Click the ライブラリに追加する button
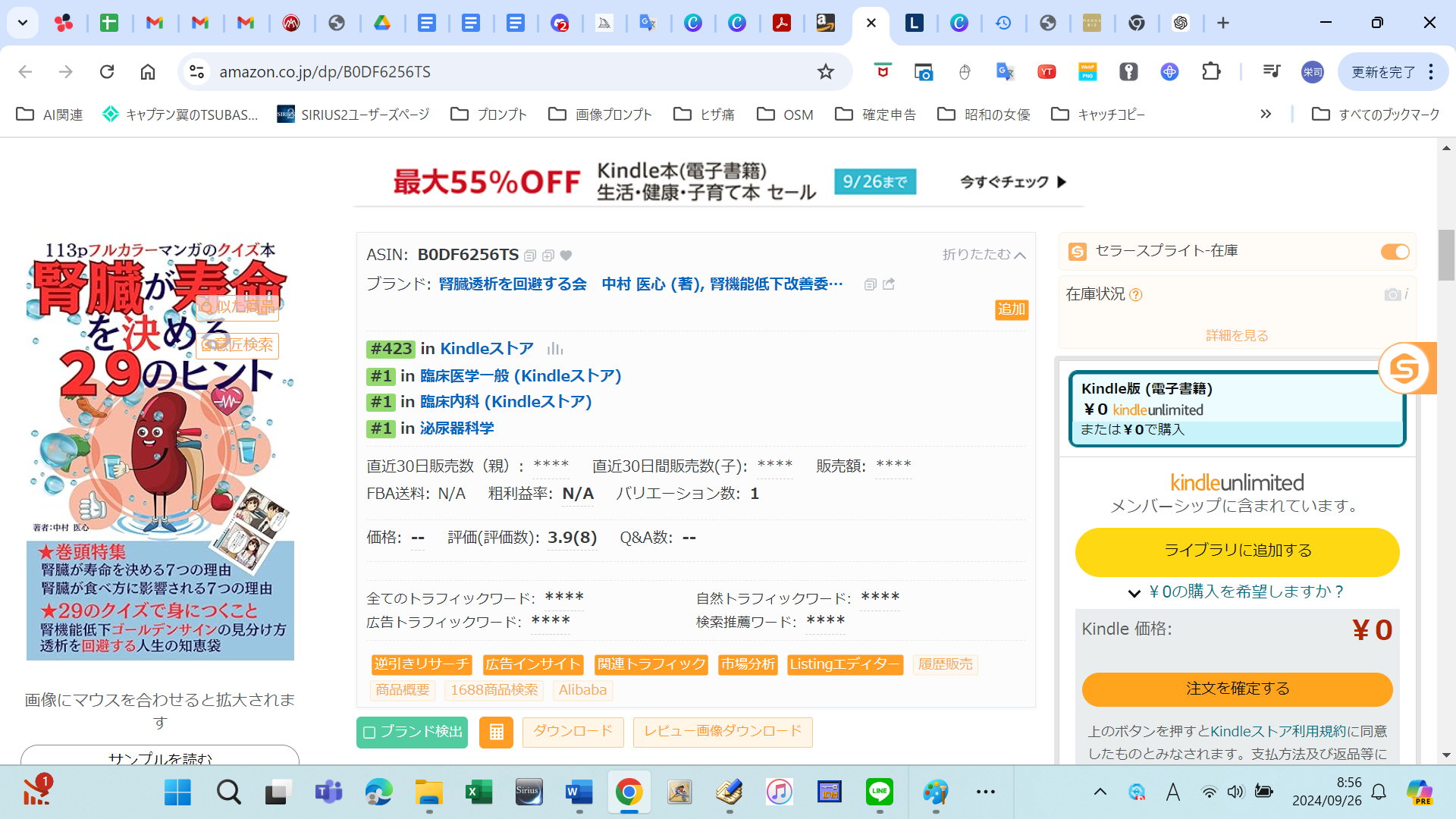Viewport: 1456px width, 819px height. point(1237,551)
